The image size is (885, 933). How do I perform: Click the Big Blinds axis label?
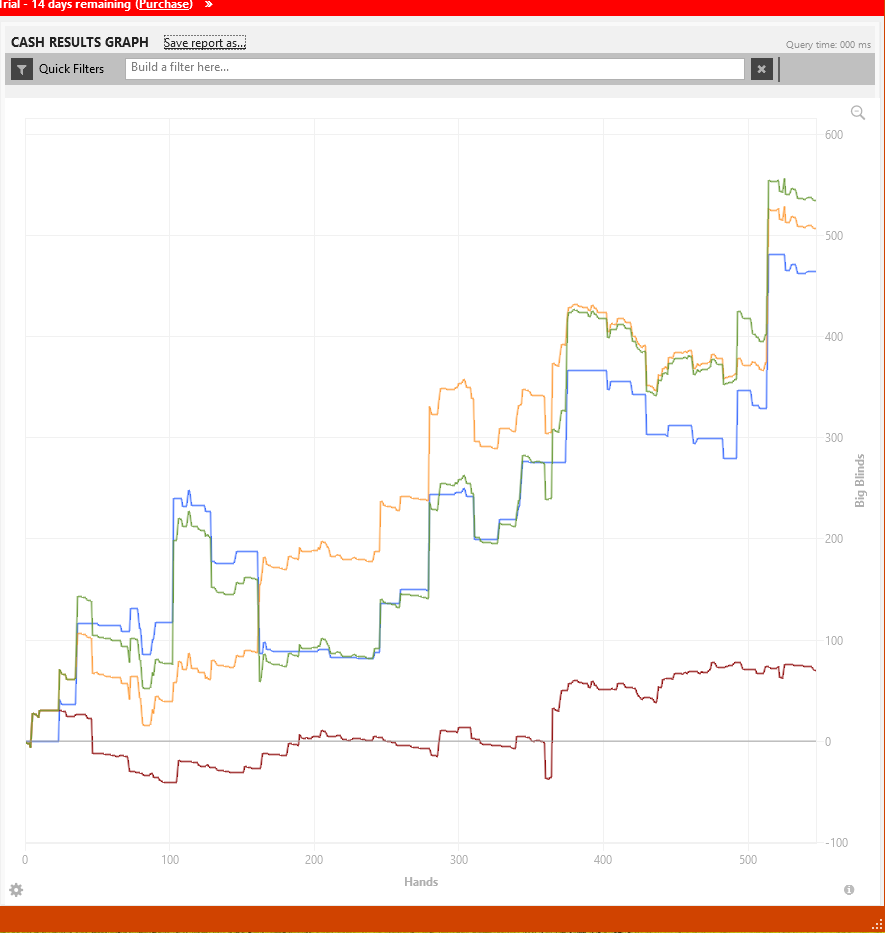point(859,481)
